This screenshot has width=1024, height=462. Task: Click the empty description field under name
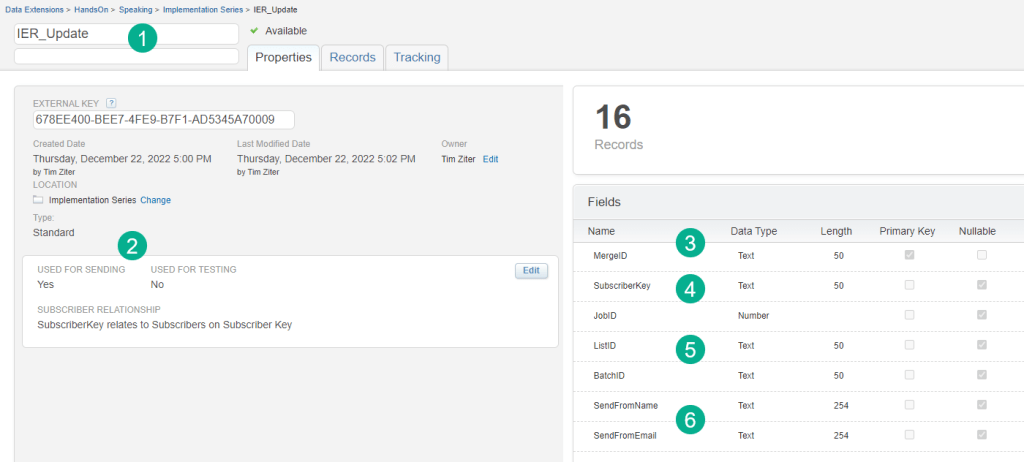126,56
